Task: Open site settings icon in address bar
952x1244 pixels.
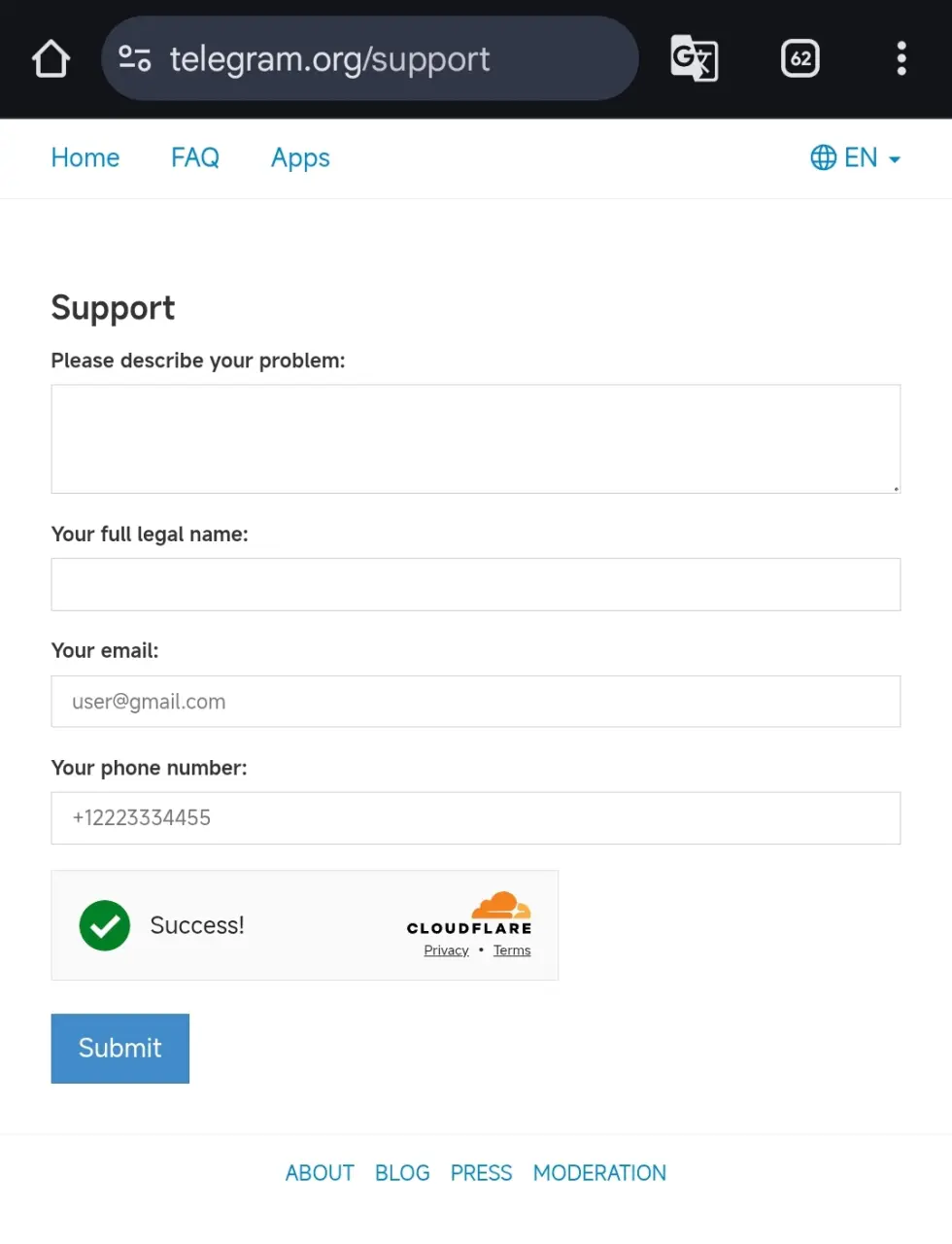Action: click(x=135, y=58)
